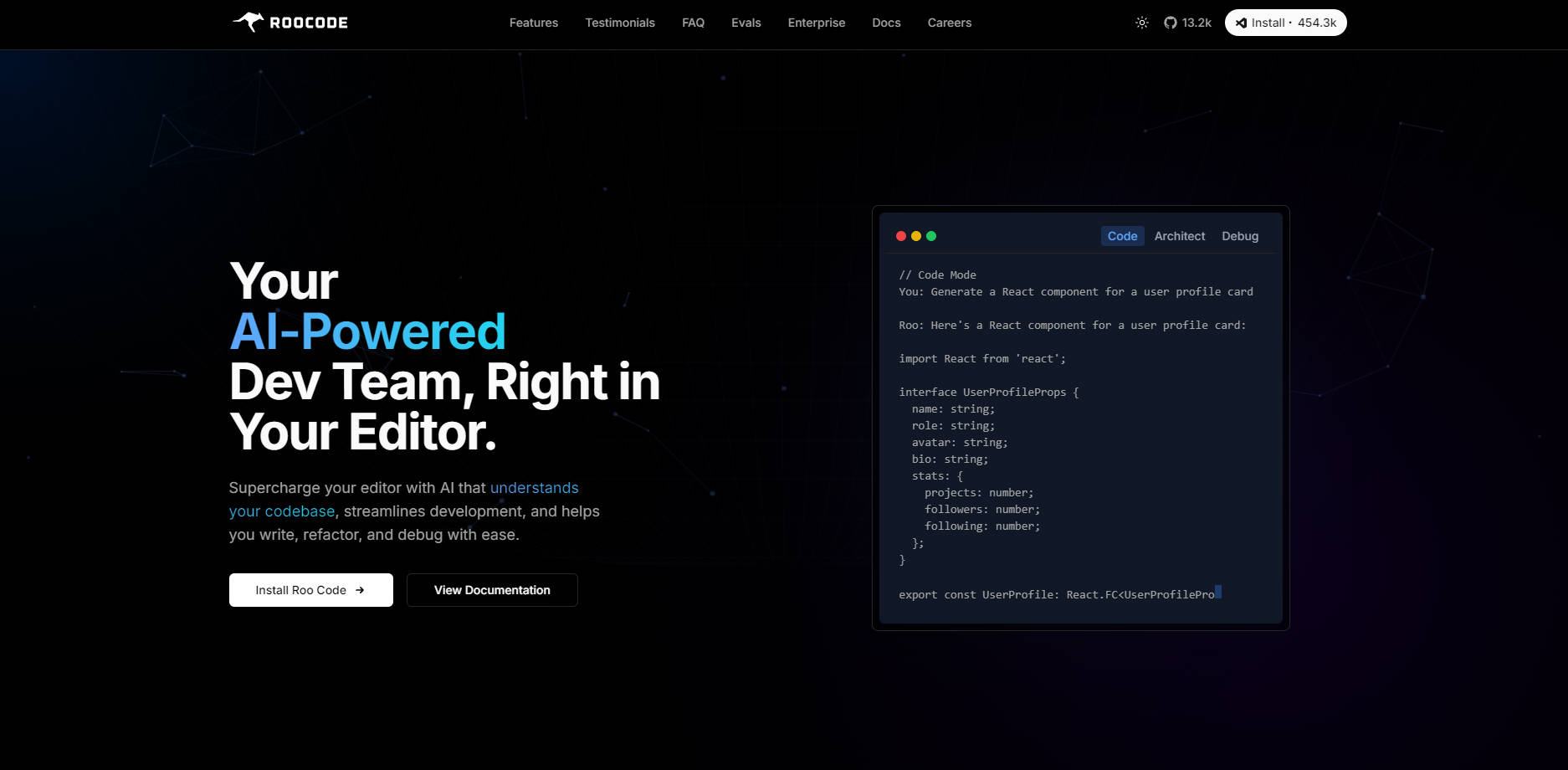Click the arrow in Install Roo Code
Screen dimensions: 1568x770
pos(360,590)
